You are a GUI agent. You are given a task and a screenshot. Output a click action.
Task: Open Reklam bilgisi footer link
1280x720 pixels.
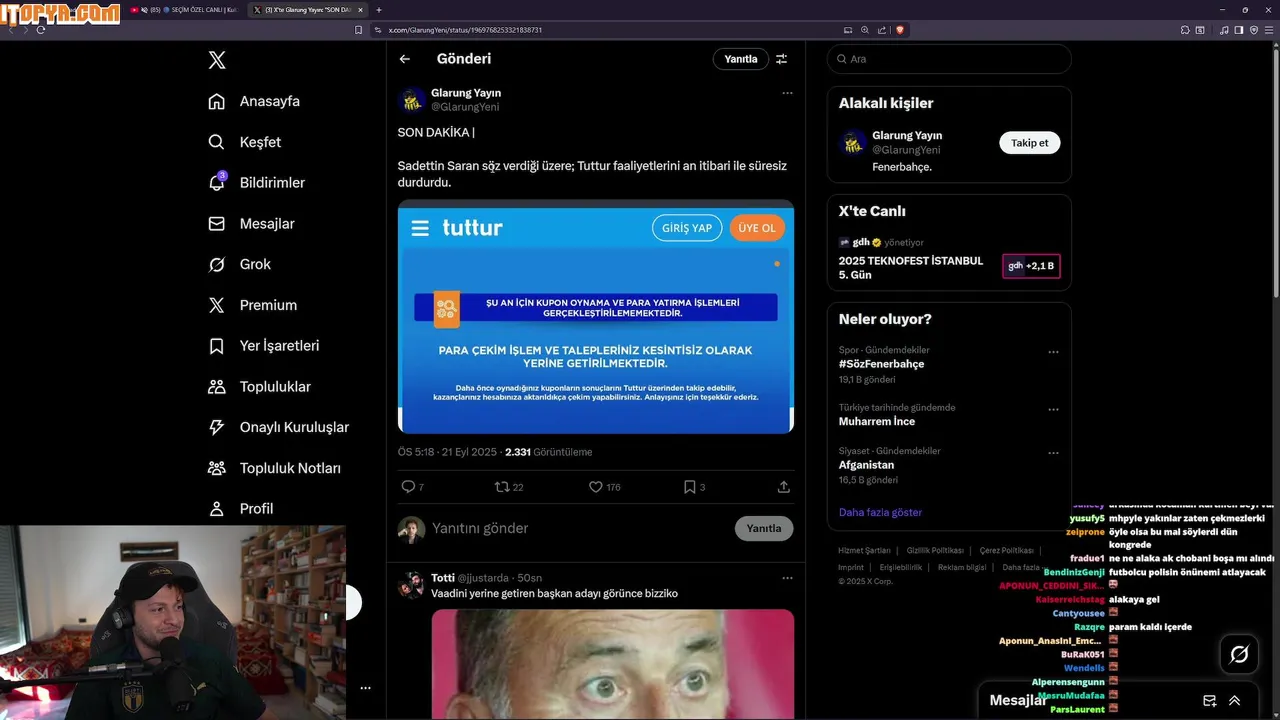[x=962, y=567]
